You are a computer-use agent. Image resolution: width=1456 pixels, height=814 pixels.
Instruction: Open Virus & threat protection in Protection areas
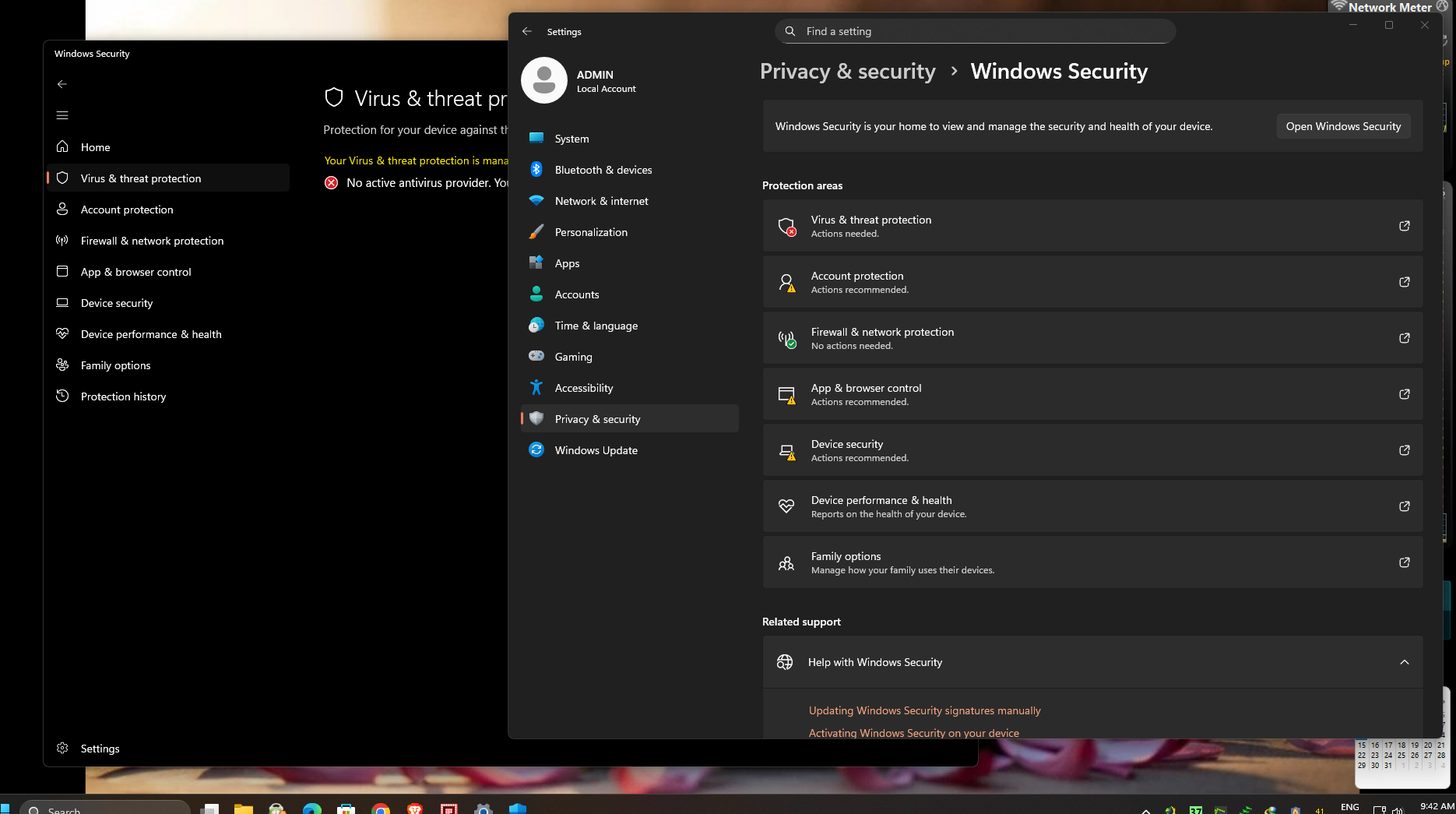click(1092, 226)
